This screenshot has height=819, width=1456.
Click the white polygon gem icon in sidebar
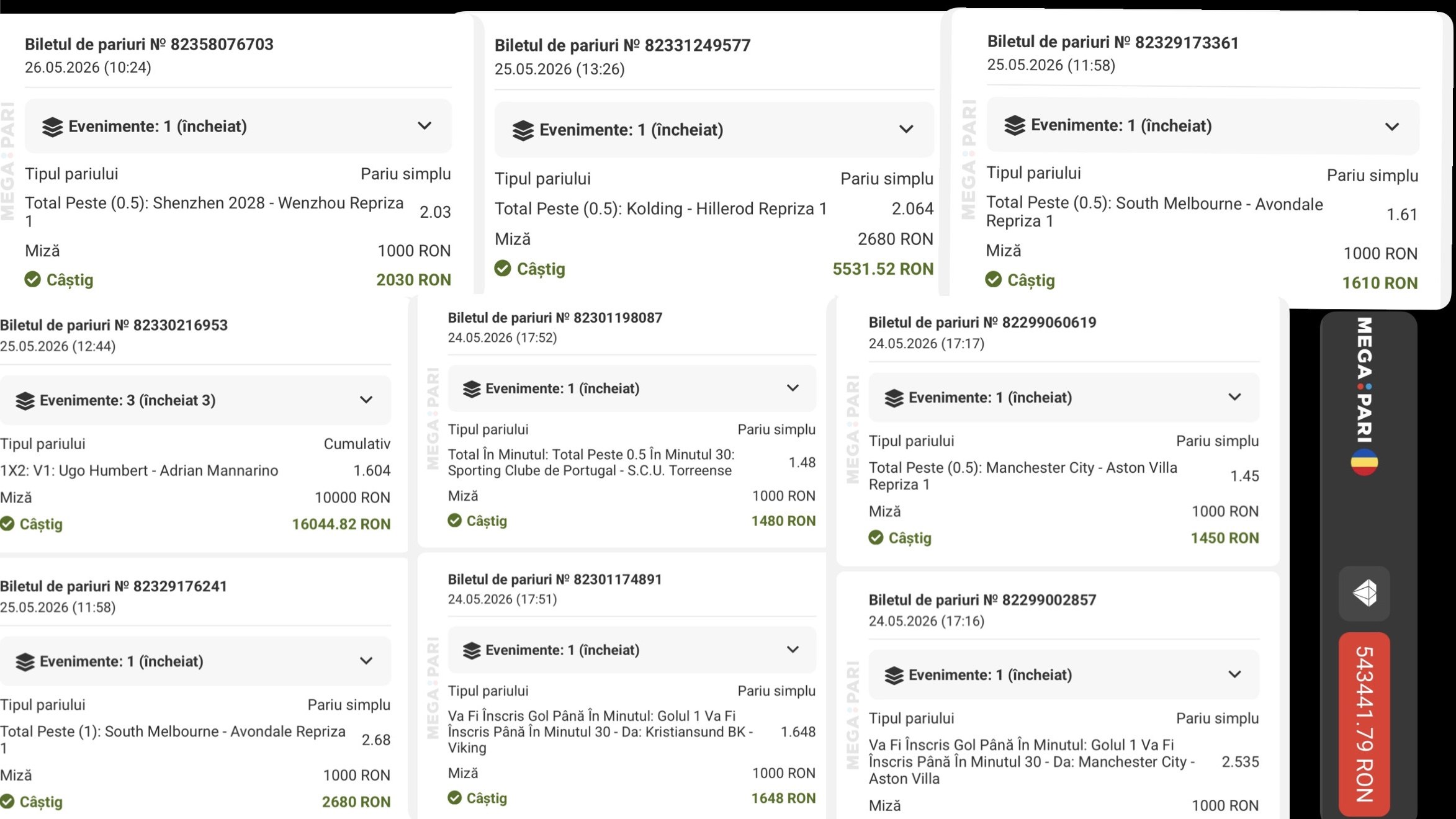1364,594
